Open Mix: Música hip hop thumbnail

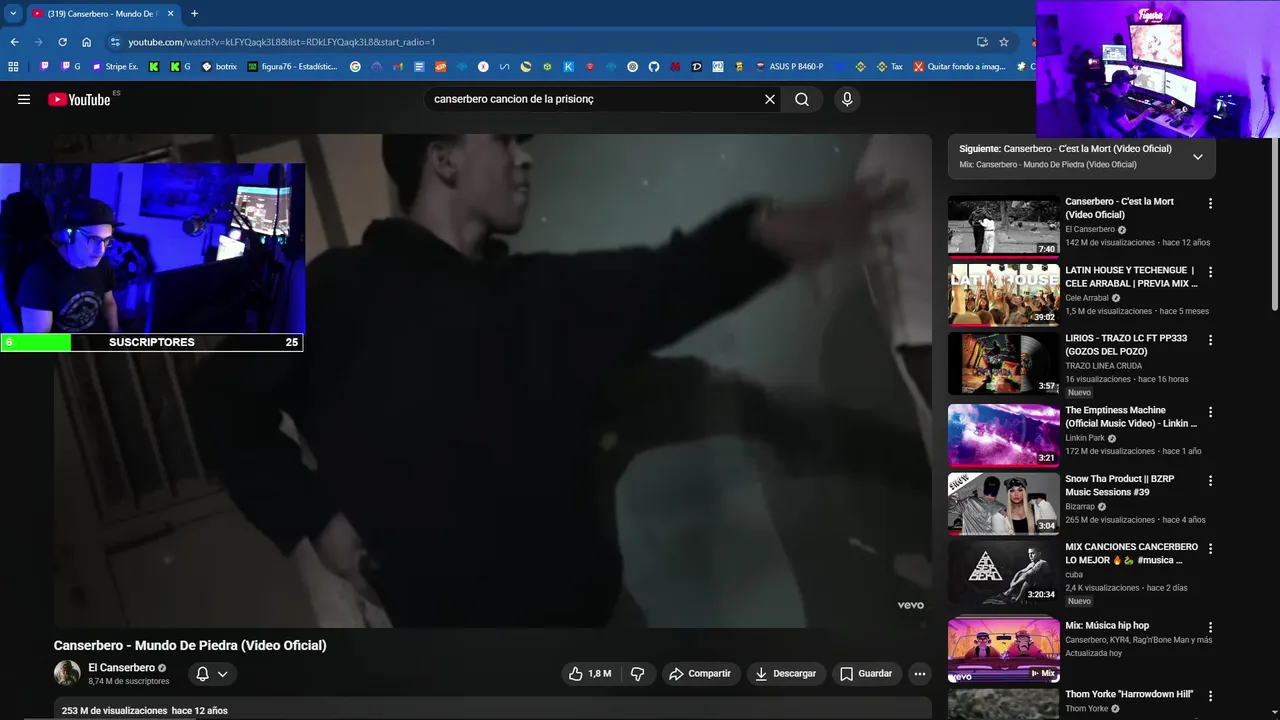click(1004, 650)
